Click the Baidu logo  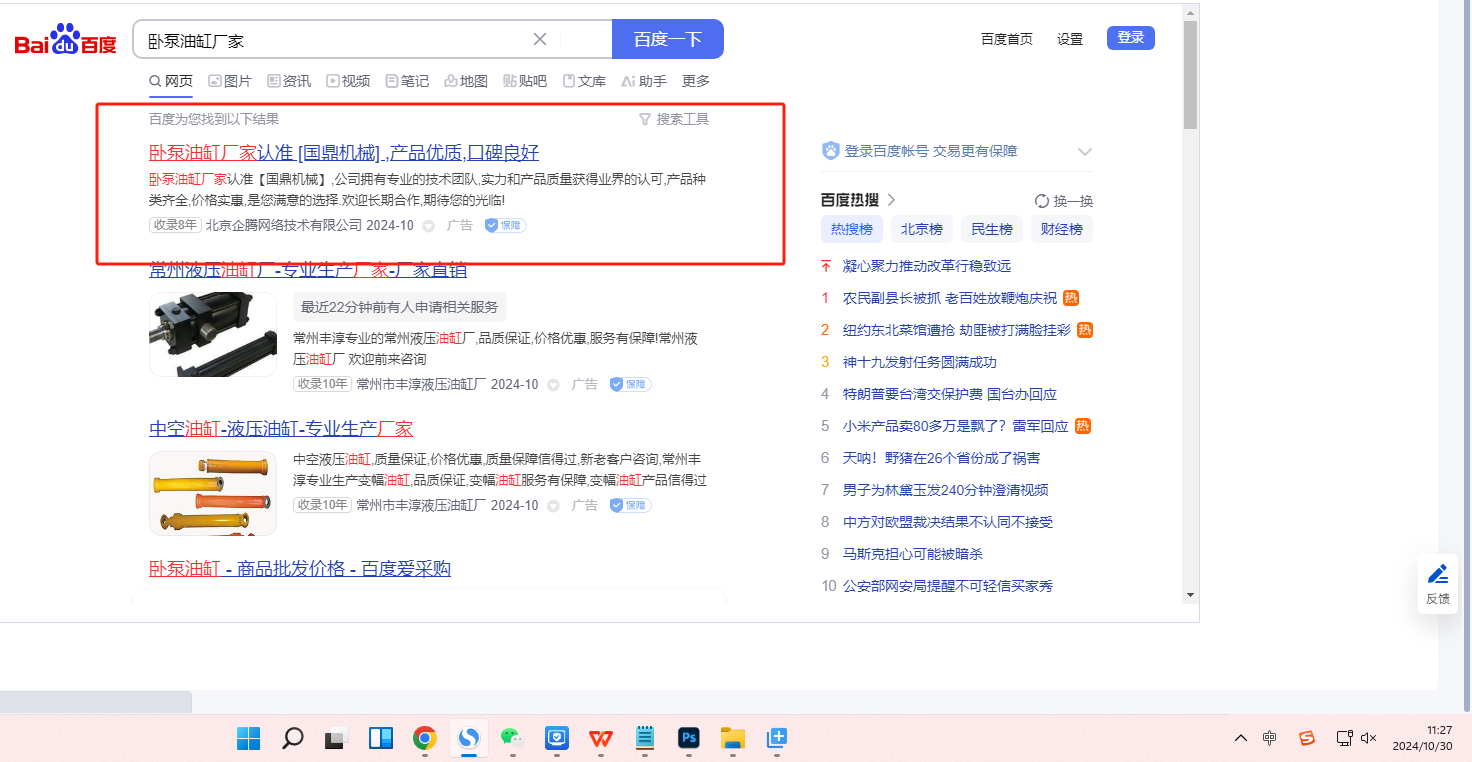pos(66,40)
